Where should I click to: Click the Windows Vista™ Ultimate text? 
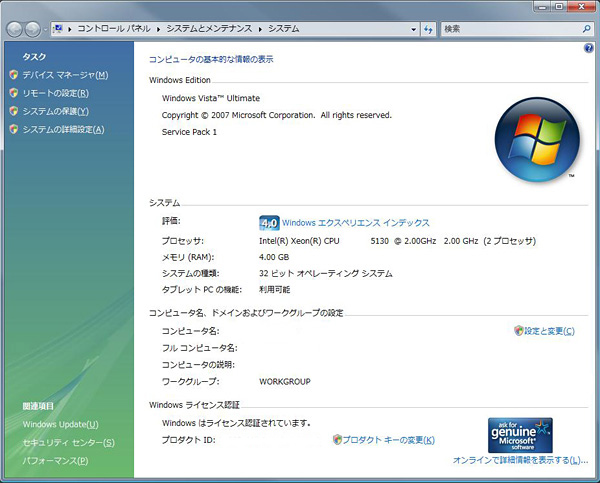(x=211, y=98)
